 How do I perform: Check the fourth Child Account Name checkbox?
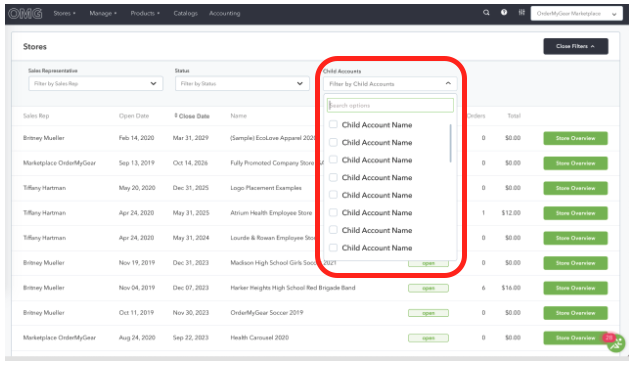[333, 177]
